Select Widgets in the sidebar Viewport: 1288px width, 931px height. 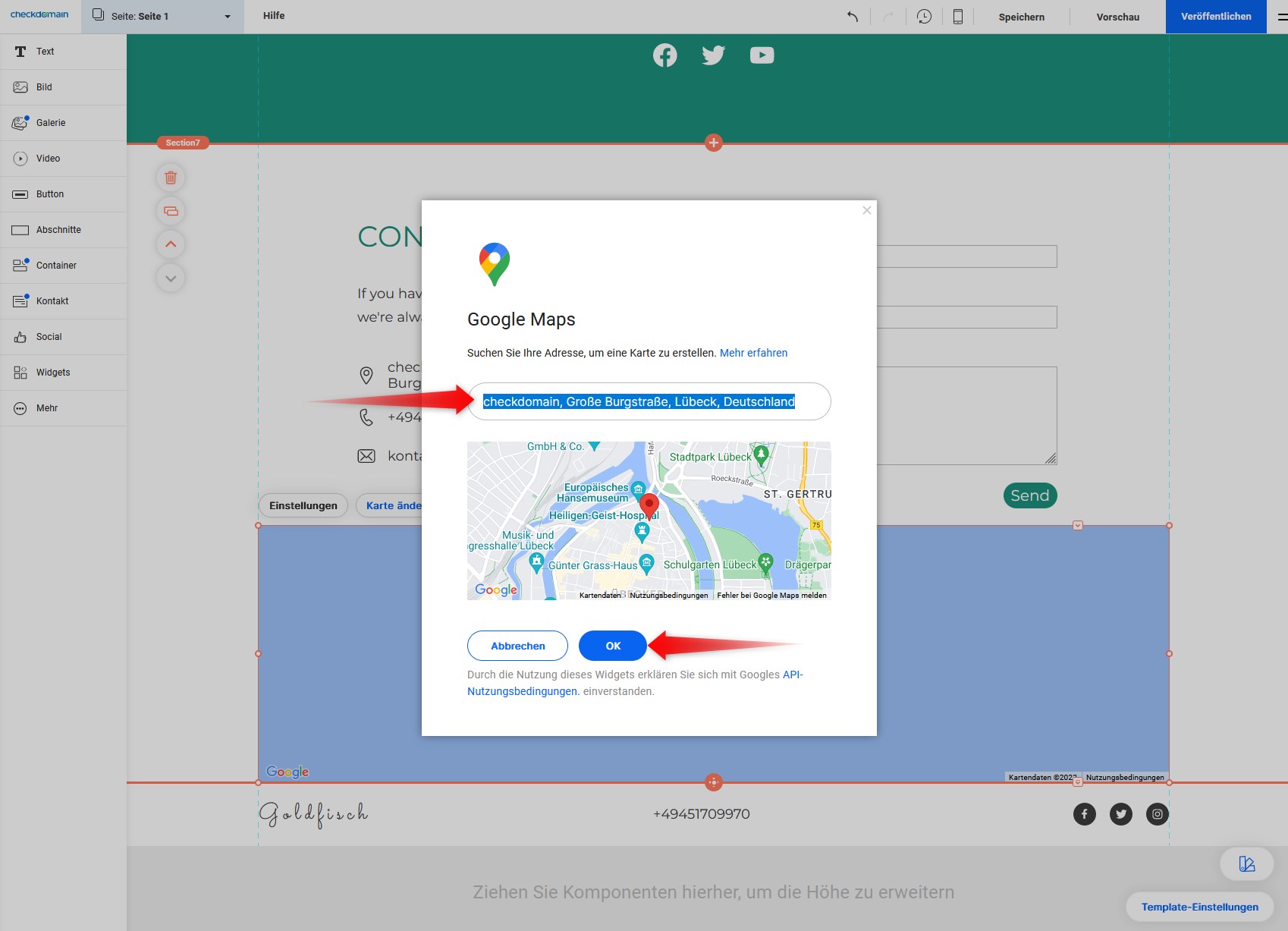coord(53,373)
